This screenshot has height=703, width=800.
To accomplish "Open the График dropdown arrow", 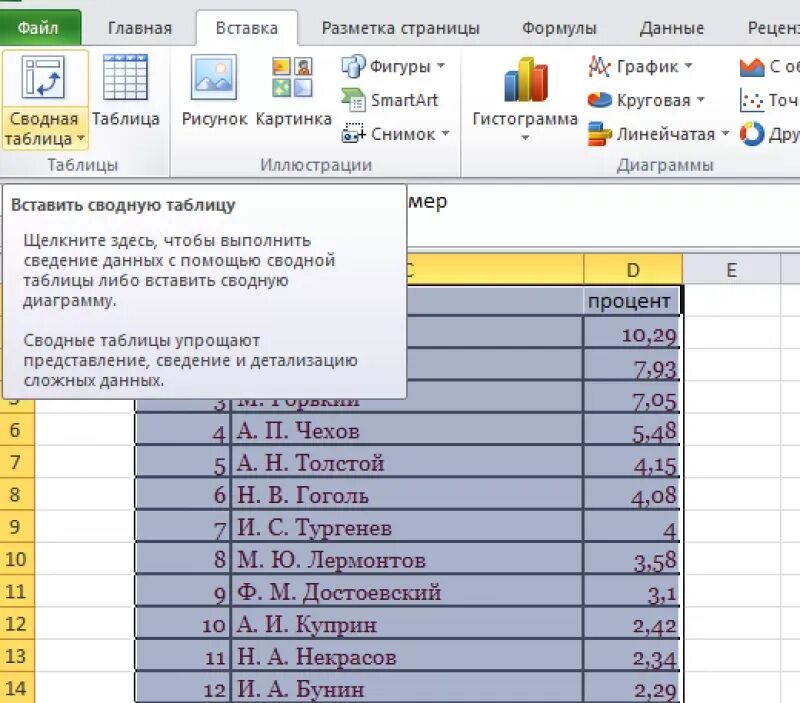I will (x=688, y=65).
